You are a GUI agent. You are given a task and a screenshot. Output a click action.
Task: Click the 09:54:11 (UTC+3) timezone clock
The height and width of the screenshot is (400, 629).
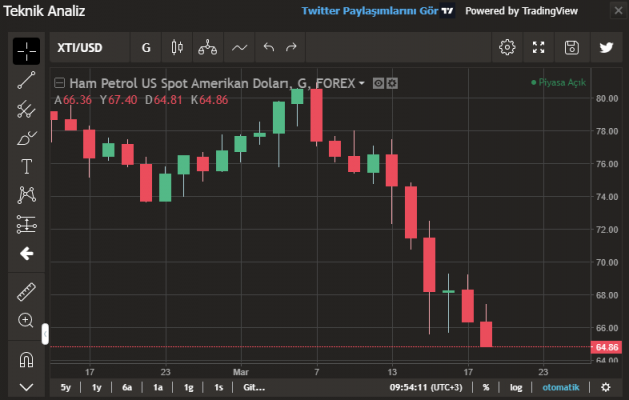click(x=426, y=388)
